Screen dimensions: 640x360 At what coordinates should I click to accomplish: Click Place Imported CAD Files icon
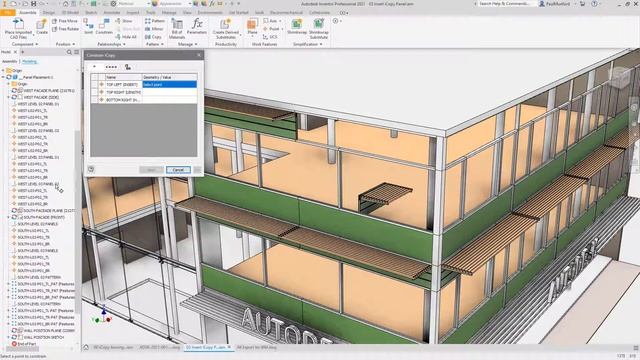pyautogui.click(x=18, y=24)
